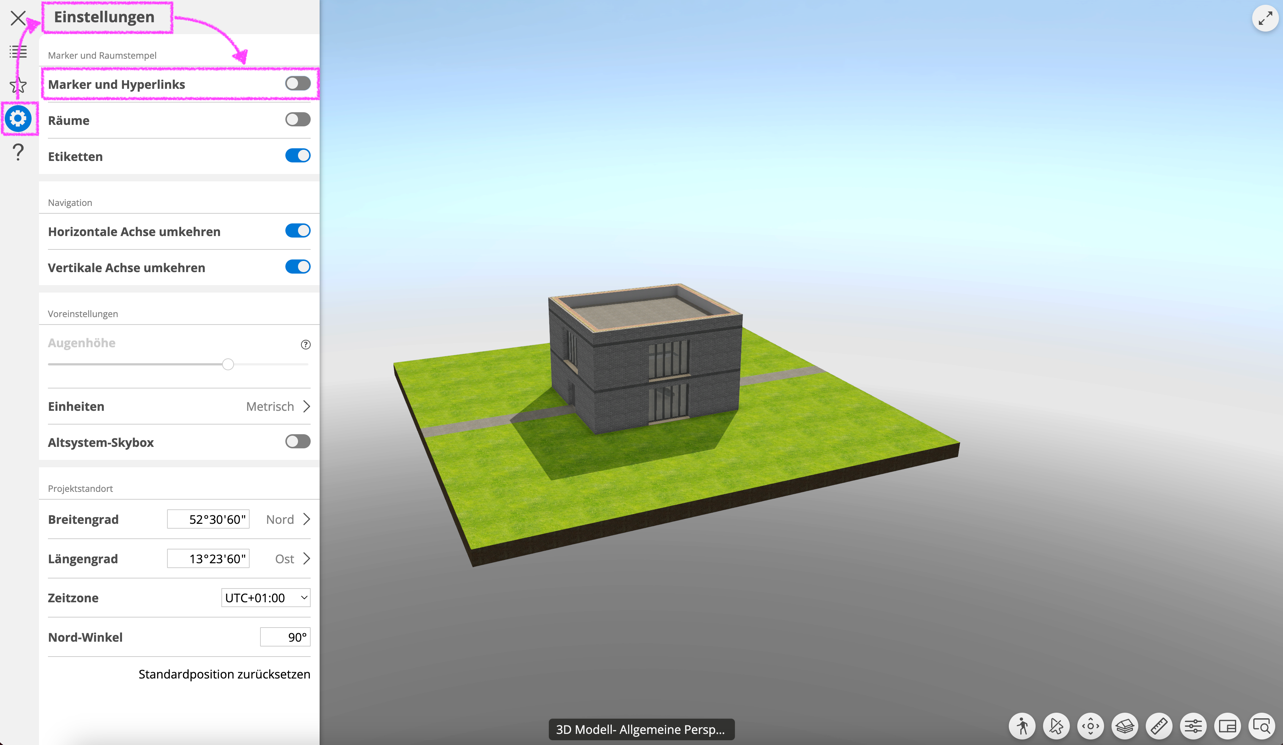Open Breitengrad Nord direction chevron
This screenshot has height=745, width=1283.
point(306,519)
